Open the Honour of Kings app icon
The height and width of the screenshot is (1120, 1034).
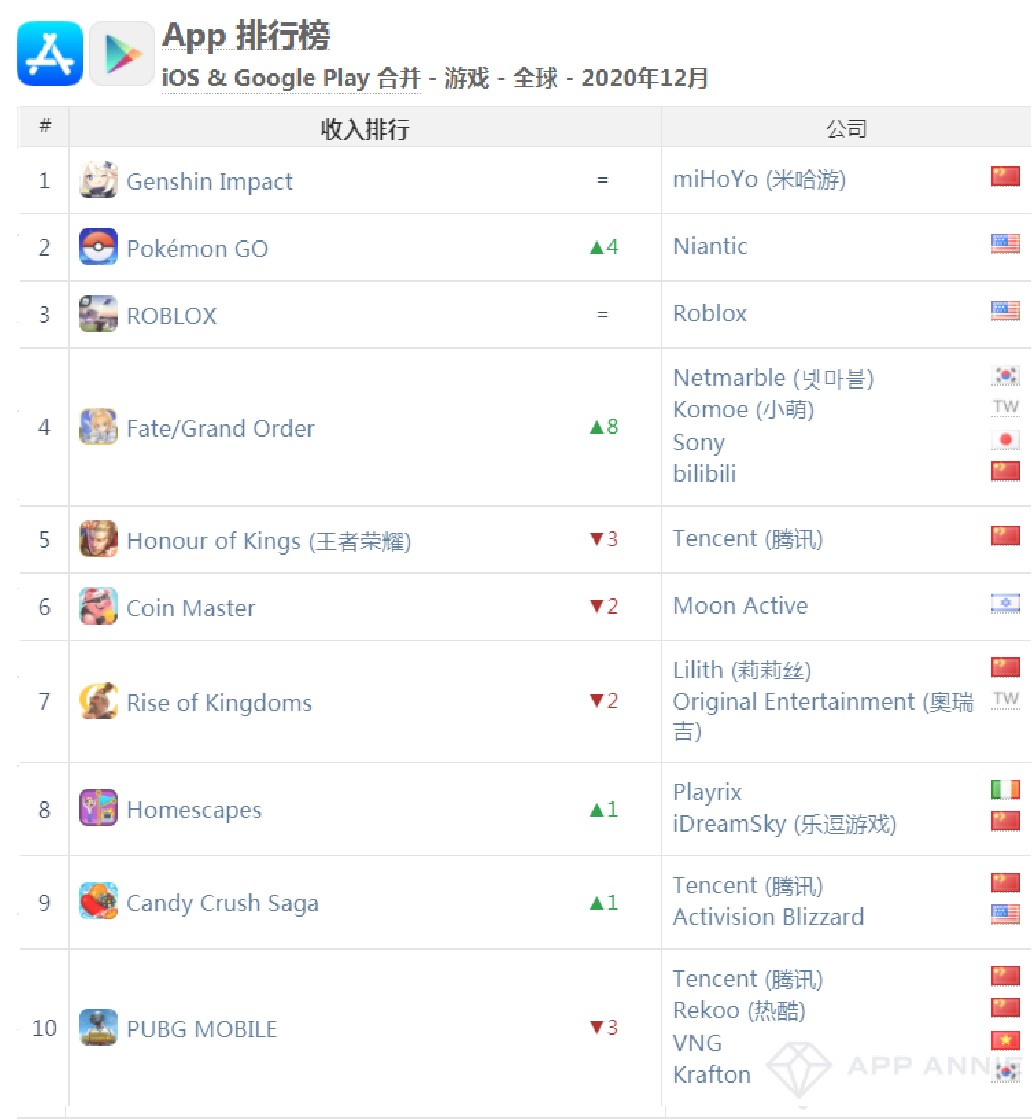point(99,539)
